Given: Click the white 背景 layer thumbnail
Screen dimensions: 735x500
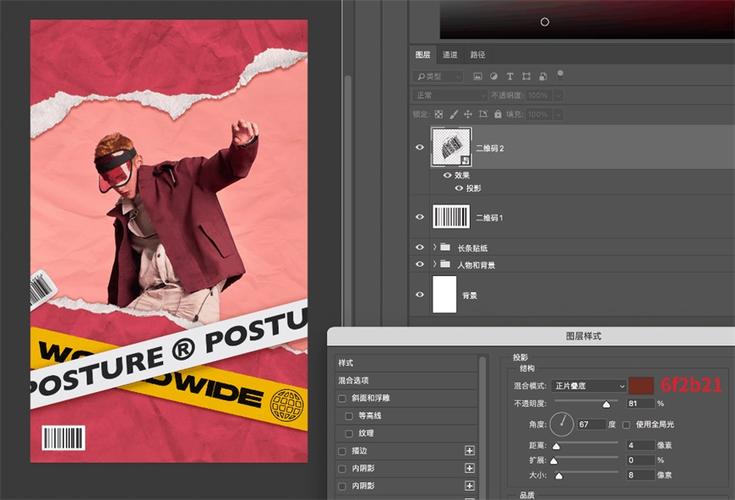Looking at the screenshot, I should [444, 294].
